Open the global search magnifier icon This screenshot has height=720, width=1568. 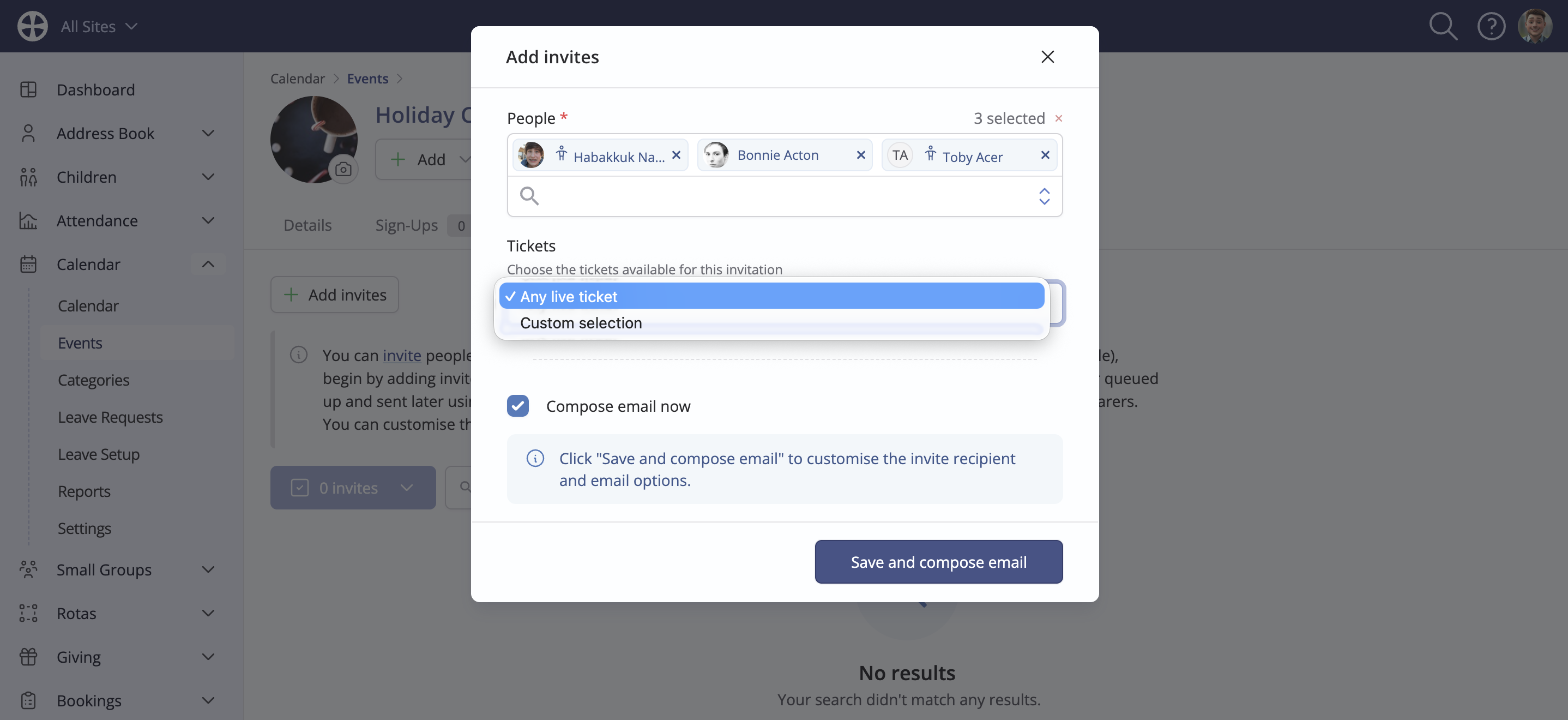(1443, 26)
